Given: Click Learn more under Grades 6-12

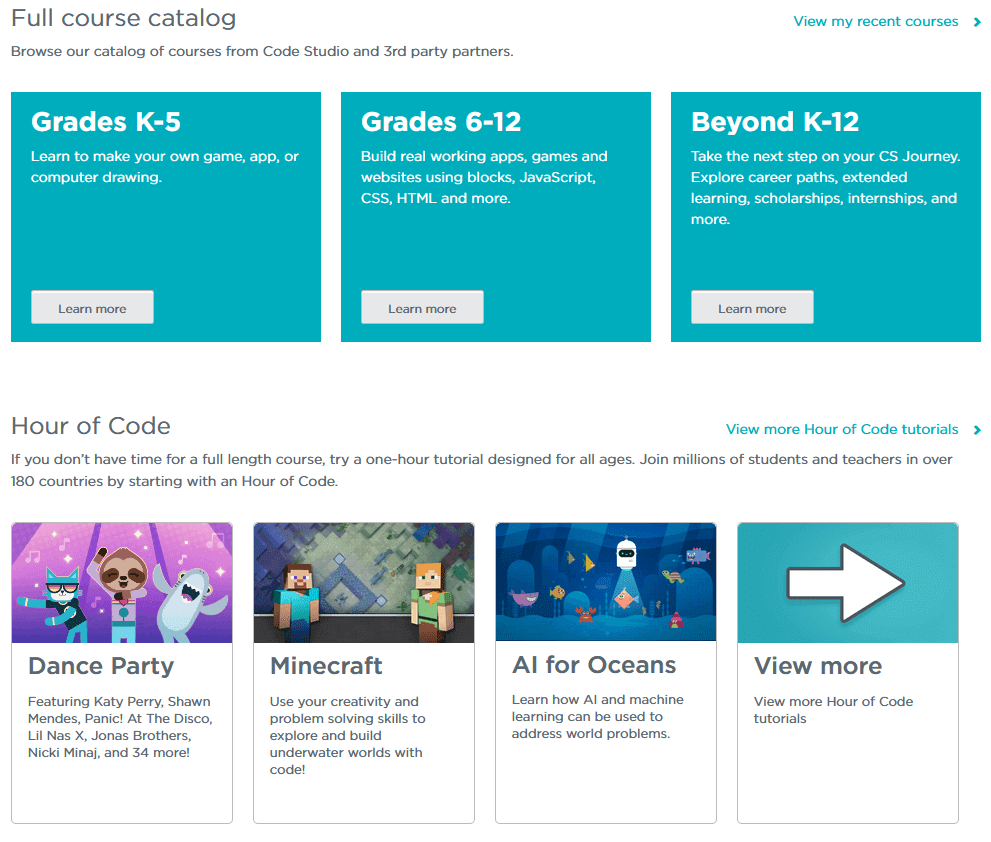Looking at the screenshot, I should click(x=422, y=307).
